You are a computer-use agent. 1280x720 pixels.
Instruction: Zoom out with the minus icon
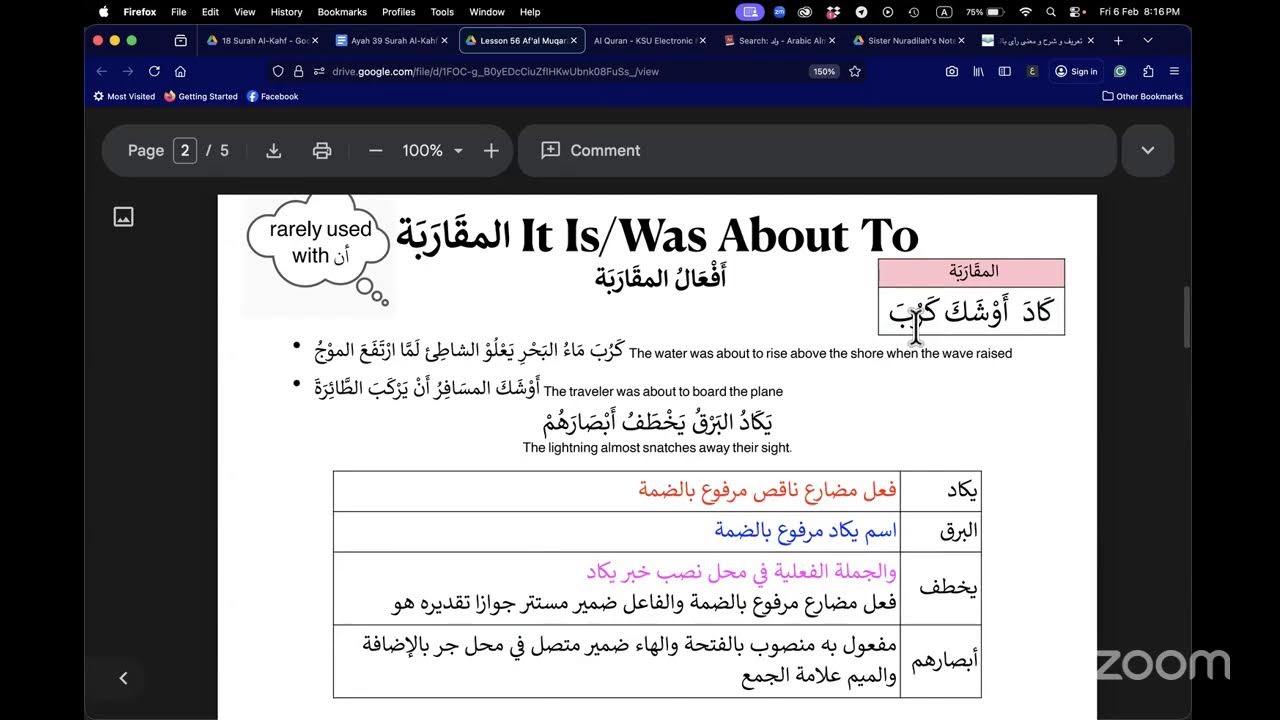[376, 150]
